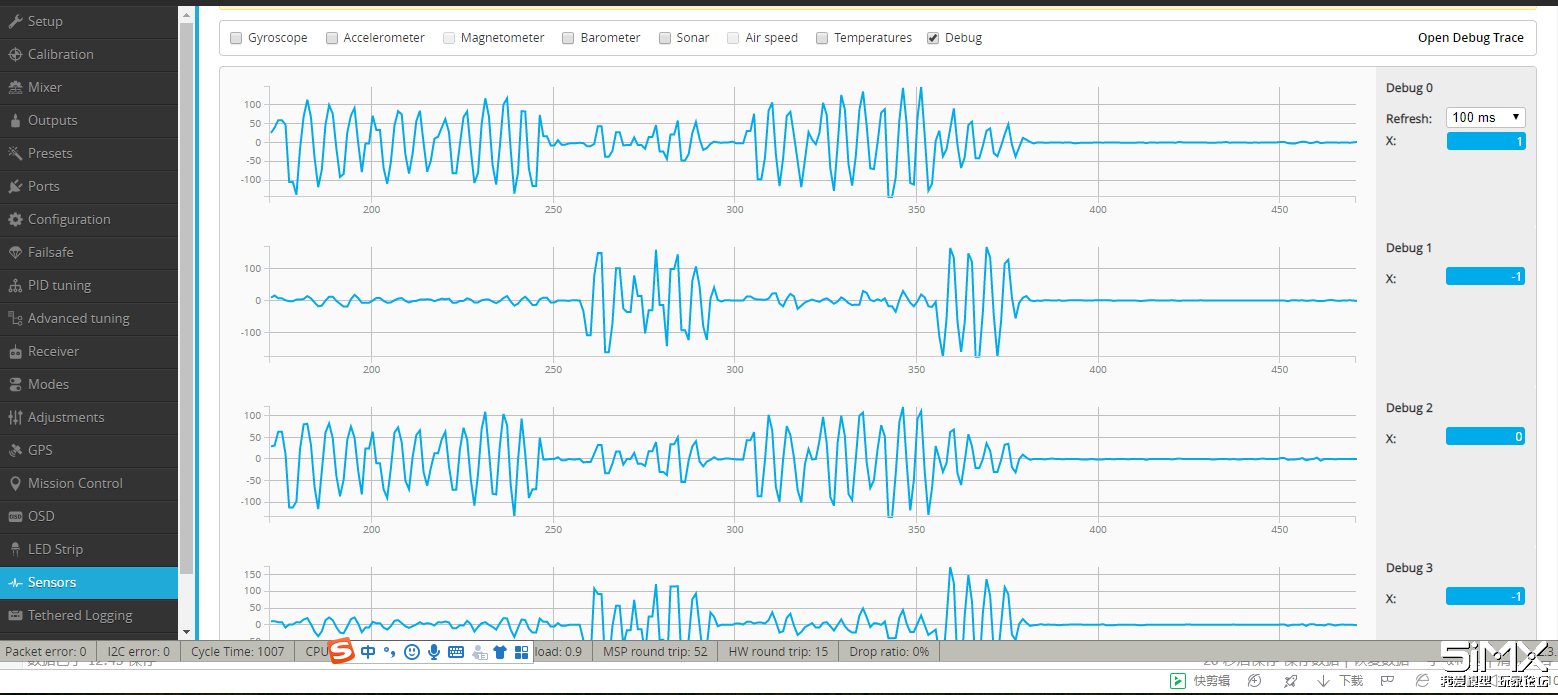Click the Sogou S logo on IME bar

pos(343,651)
